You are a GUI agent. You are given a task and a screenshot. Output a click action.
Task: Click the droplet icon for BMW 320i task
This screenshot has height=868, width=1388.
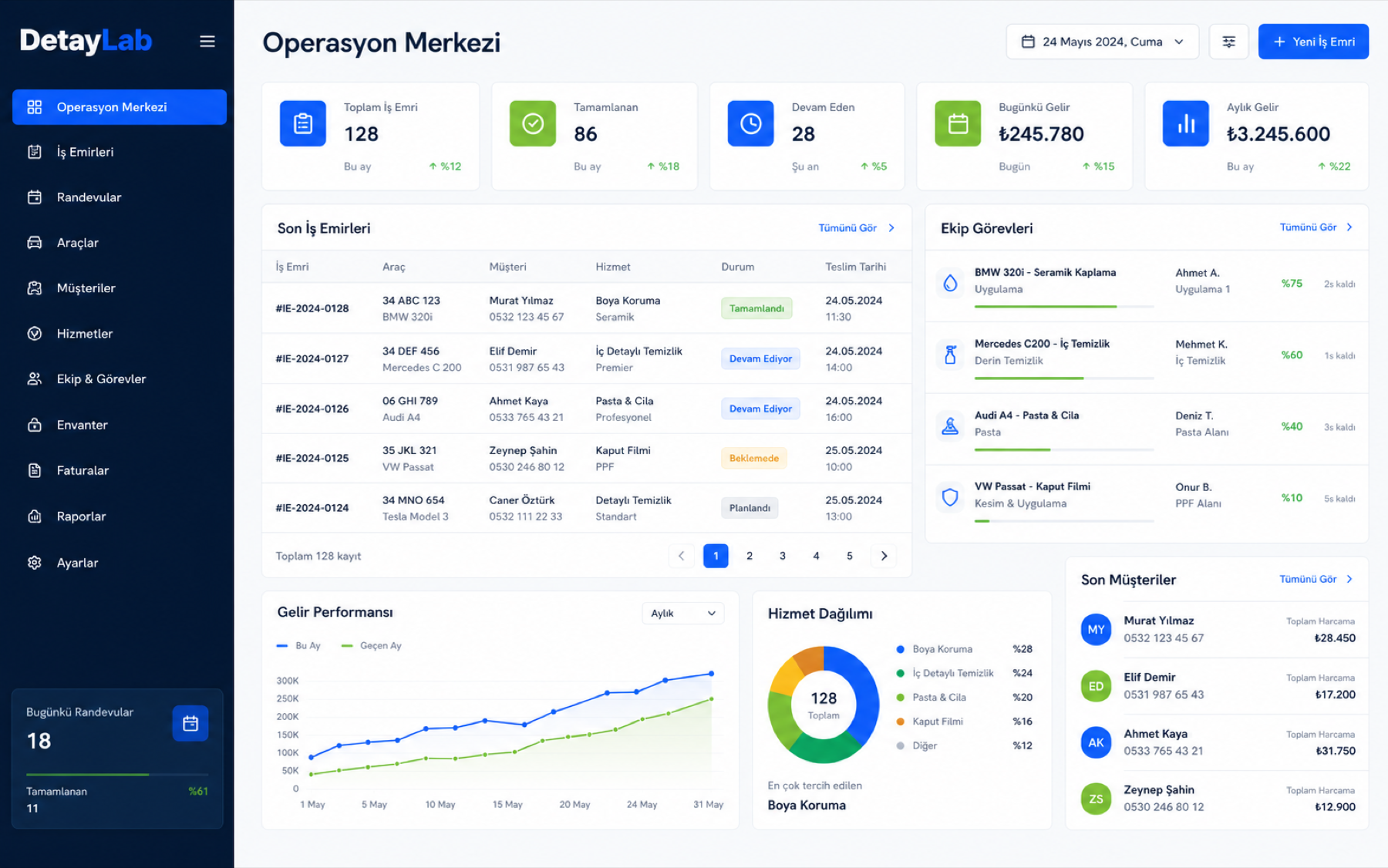(950, 283)
